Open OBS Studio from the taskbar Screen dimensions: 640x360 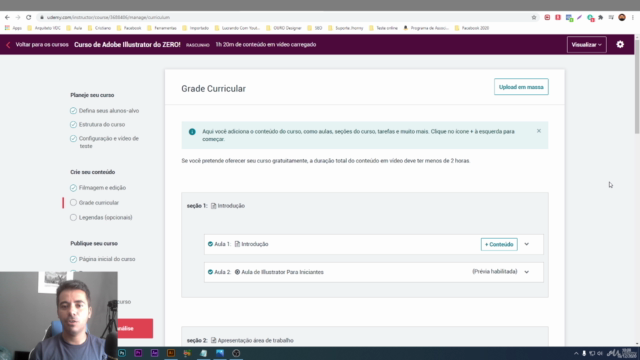click(236, 353)
